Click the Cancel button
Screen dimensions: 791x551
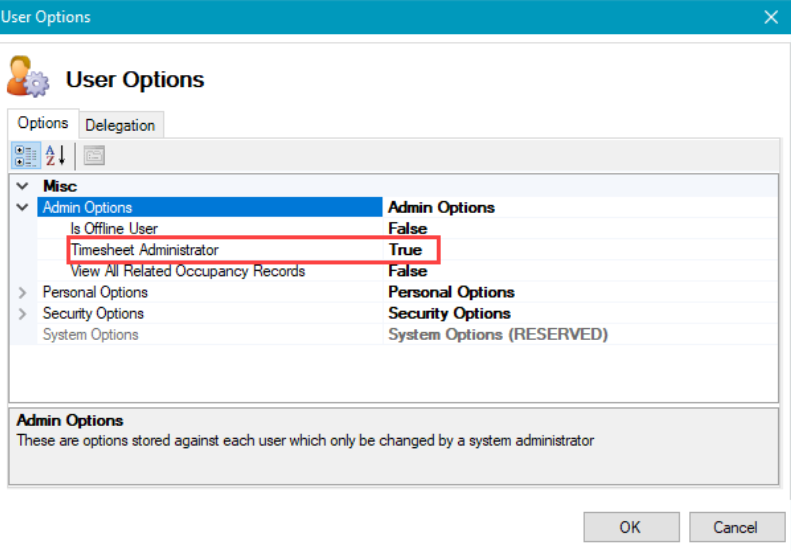pyautogui.click(x=735, y=527)
